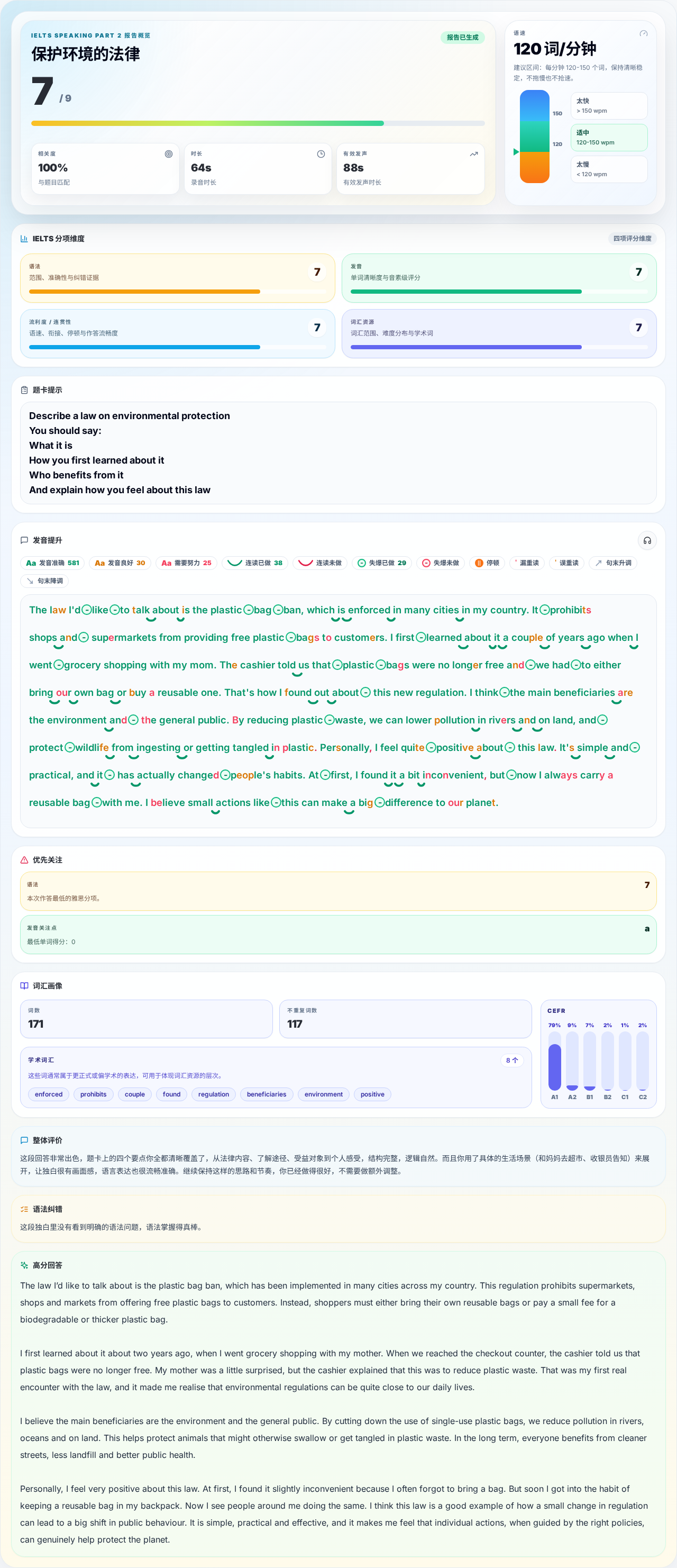Click the 四项评分维度 badge
677x1568 pixels.
coord(632,239)
